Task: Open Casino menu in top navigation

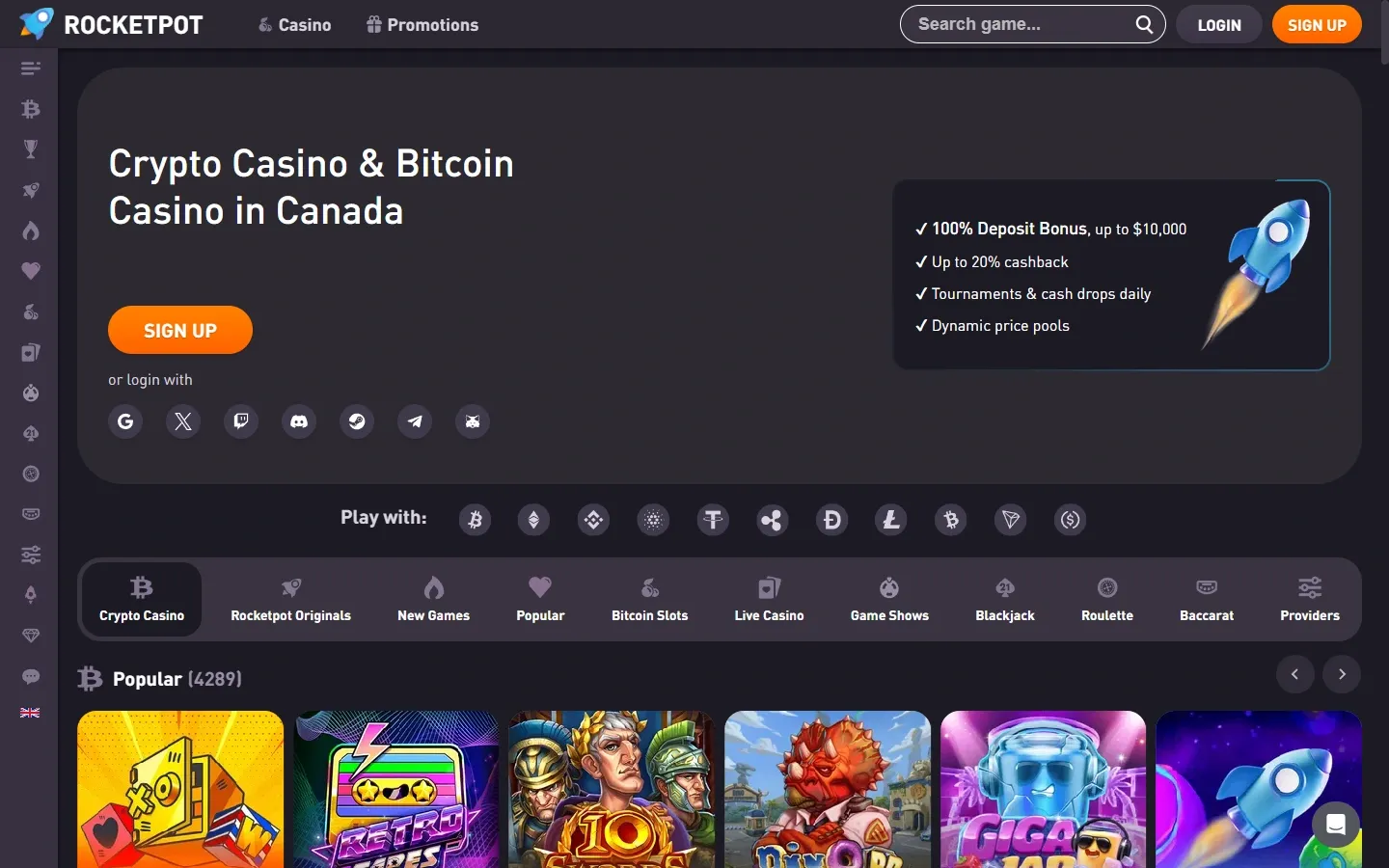Action: click(x=294, y=25)
